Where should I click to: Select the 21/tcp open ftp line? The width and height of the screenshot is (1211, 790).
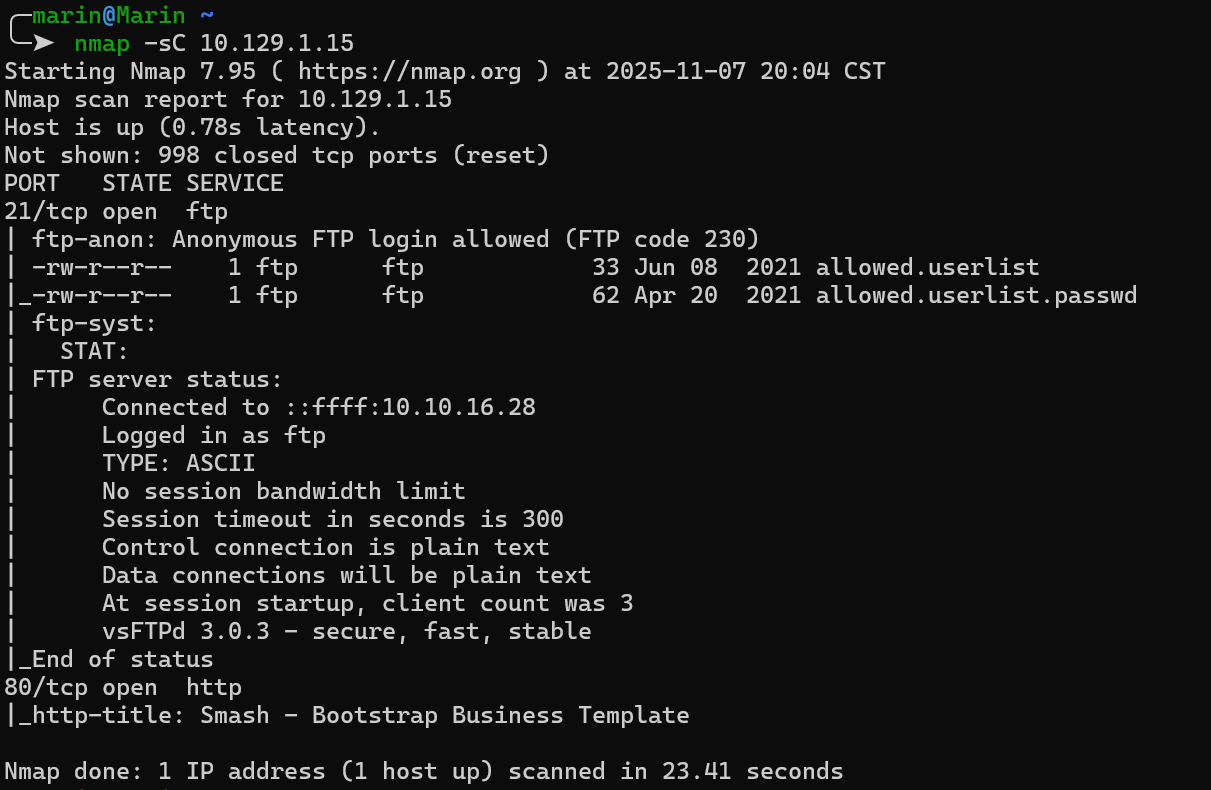[x=116, y=211]
